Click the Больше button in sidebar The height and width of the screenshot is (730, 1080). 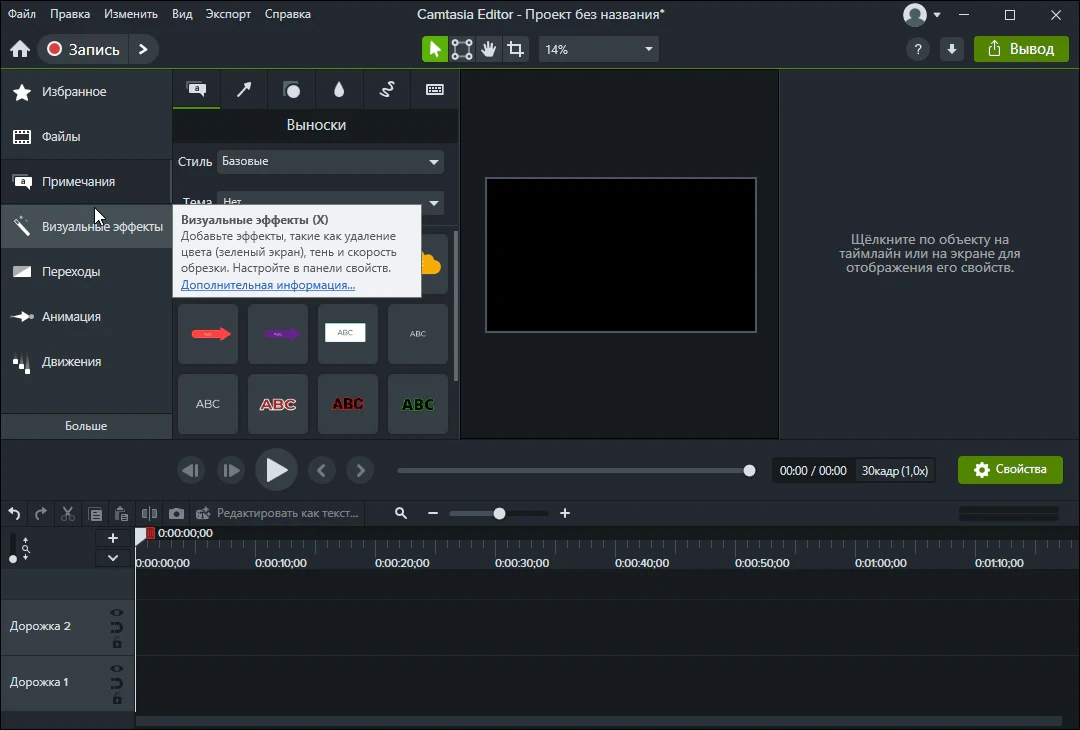[86, 426]
